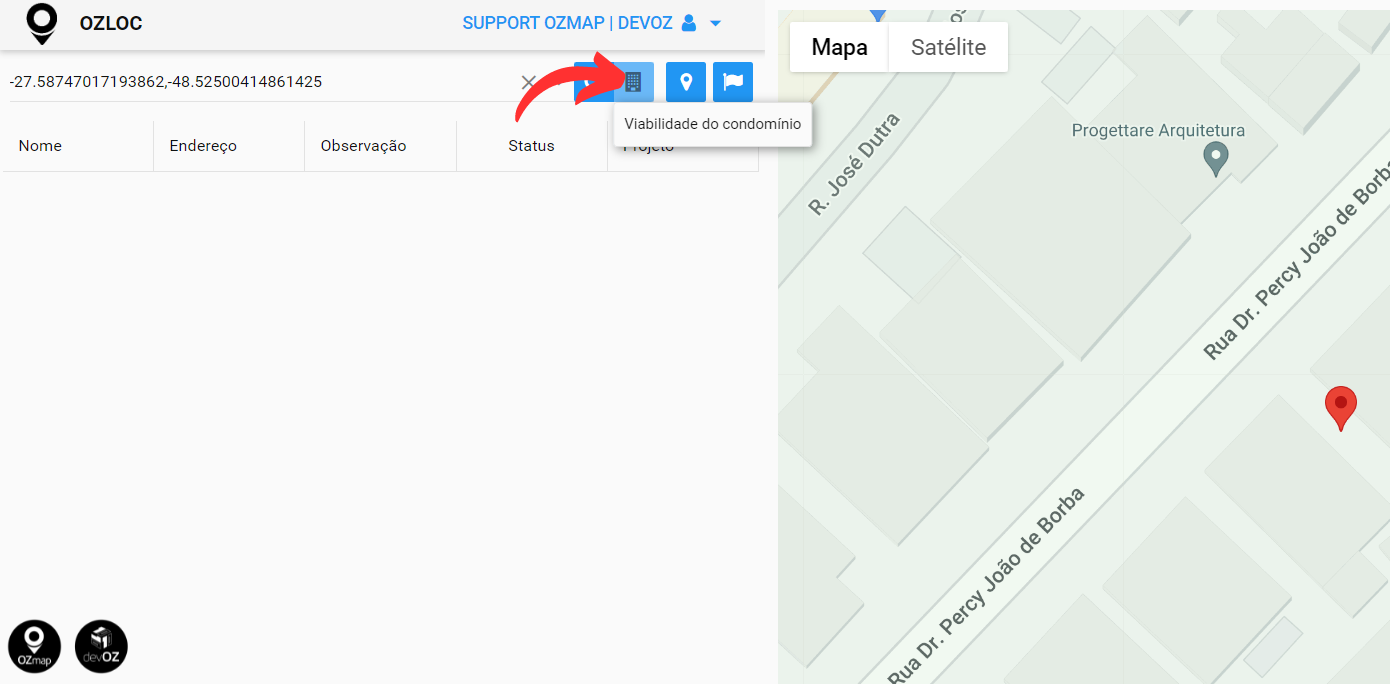1390x684 pixels.
Task: Click the user profile silhouette icon
Action: click(x=688, y=23)
